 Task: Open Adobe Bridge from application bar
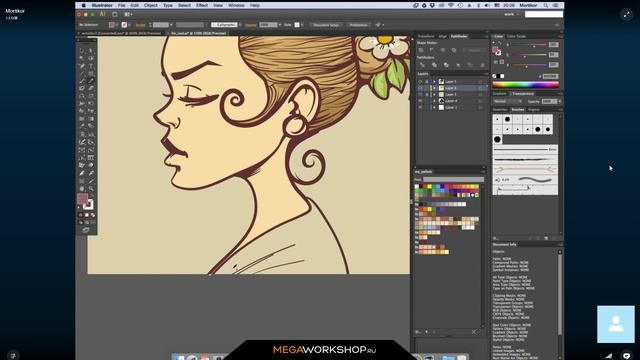pos(115,14)
